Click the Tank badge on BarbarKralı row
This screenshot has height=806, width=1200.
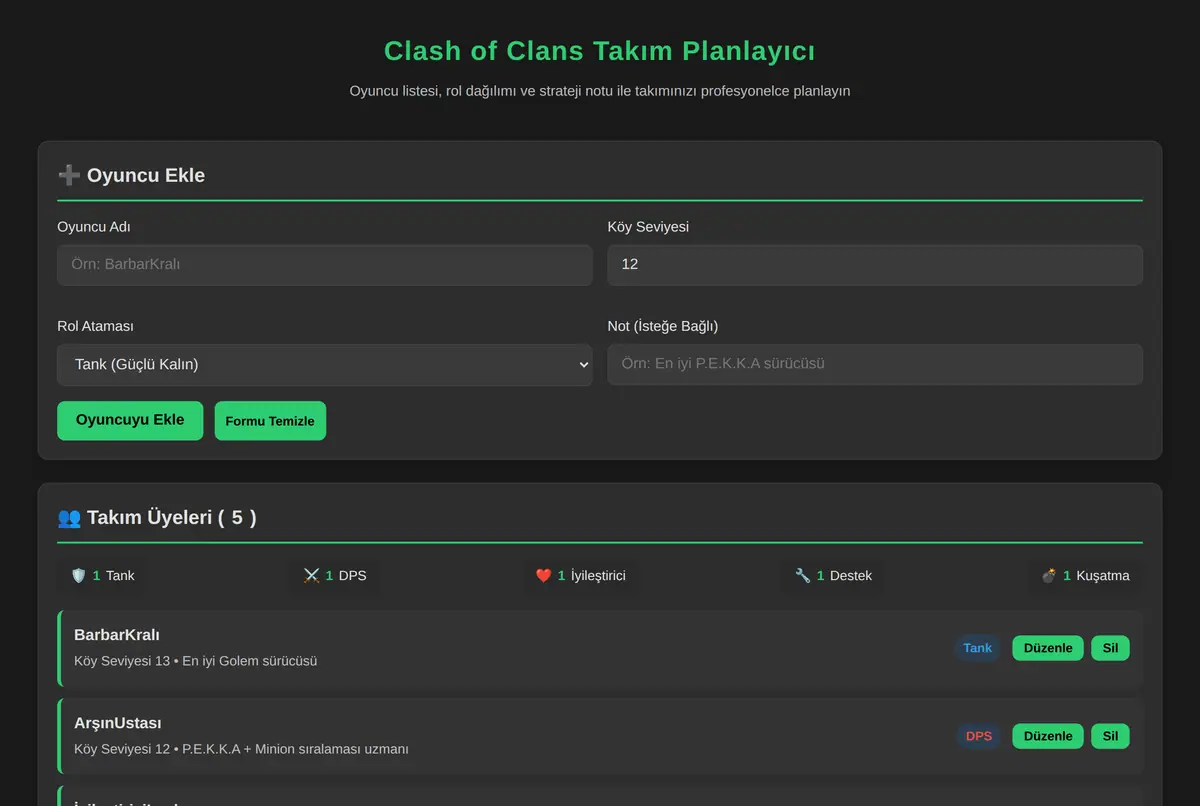click(978, 648)
